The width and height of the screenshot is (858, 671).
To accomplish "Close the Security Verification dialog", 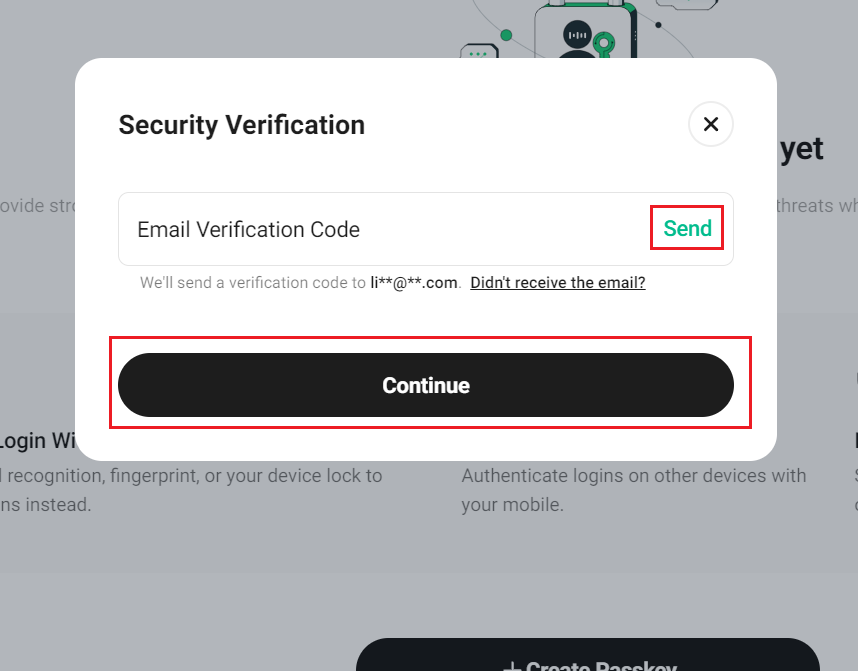I will coord(710,124).
